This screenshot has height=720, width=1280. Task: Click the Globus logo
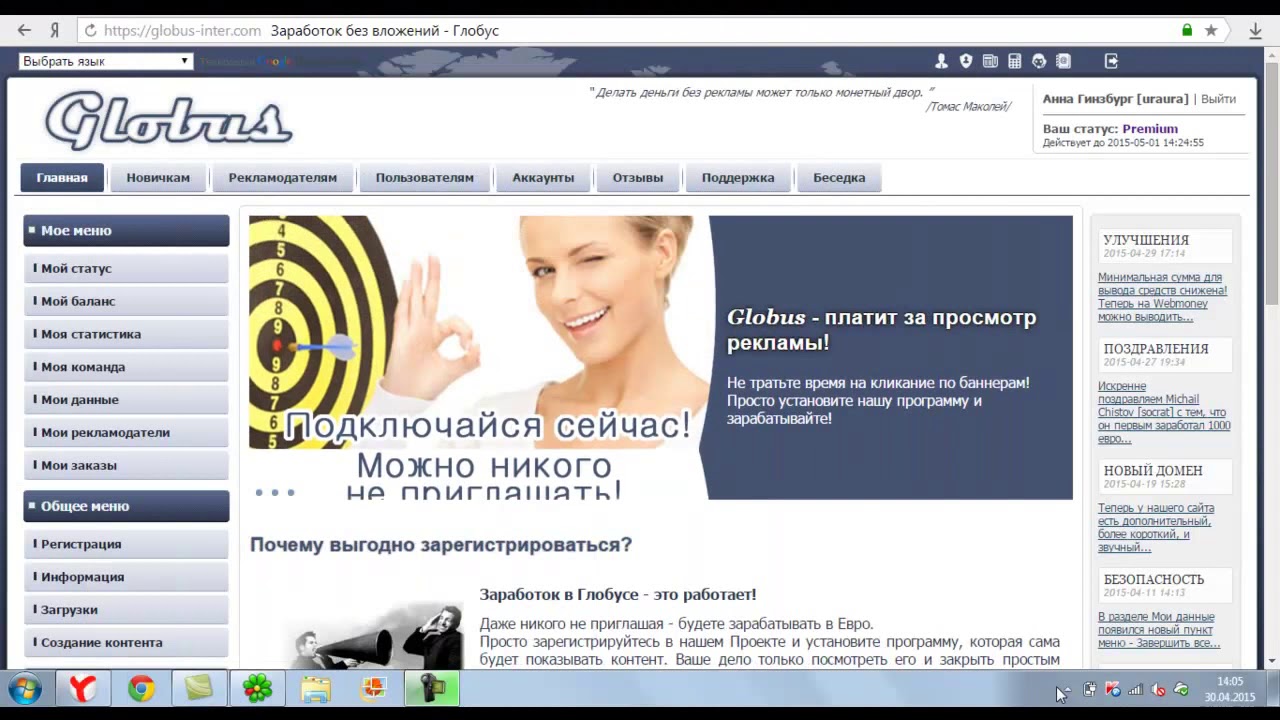(x=168, y=120)
